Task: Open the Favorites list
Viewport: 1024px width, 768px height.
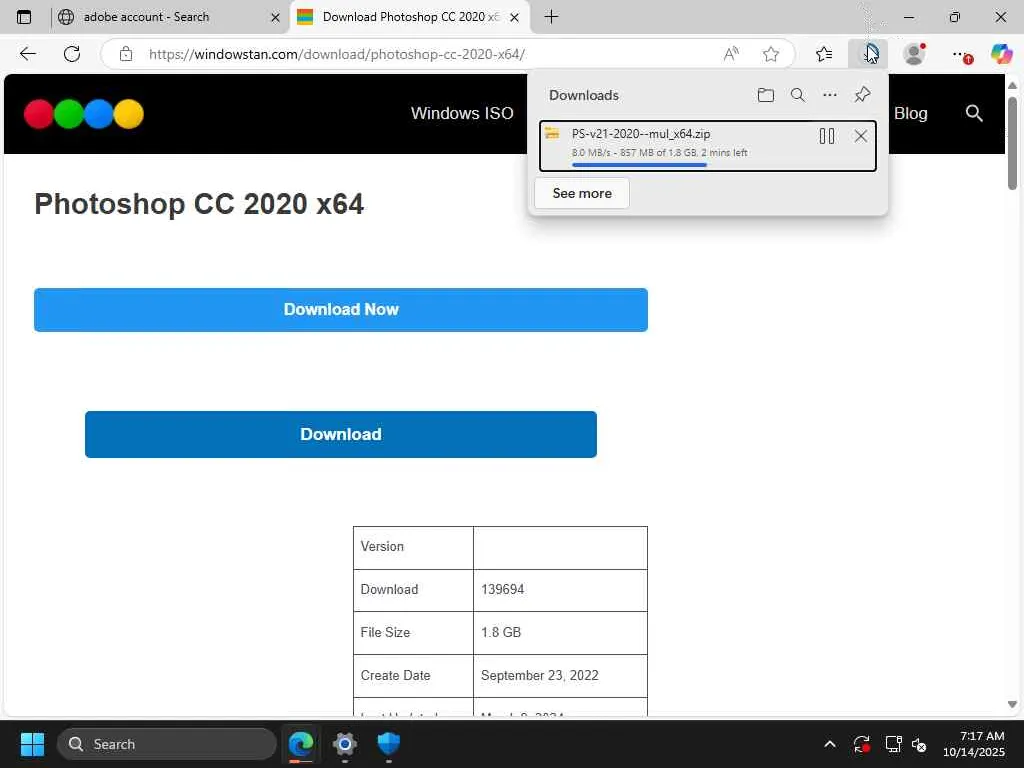Action: (824, 54)
